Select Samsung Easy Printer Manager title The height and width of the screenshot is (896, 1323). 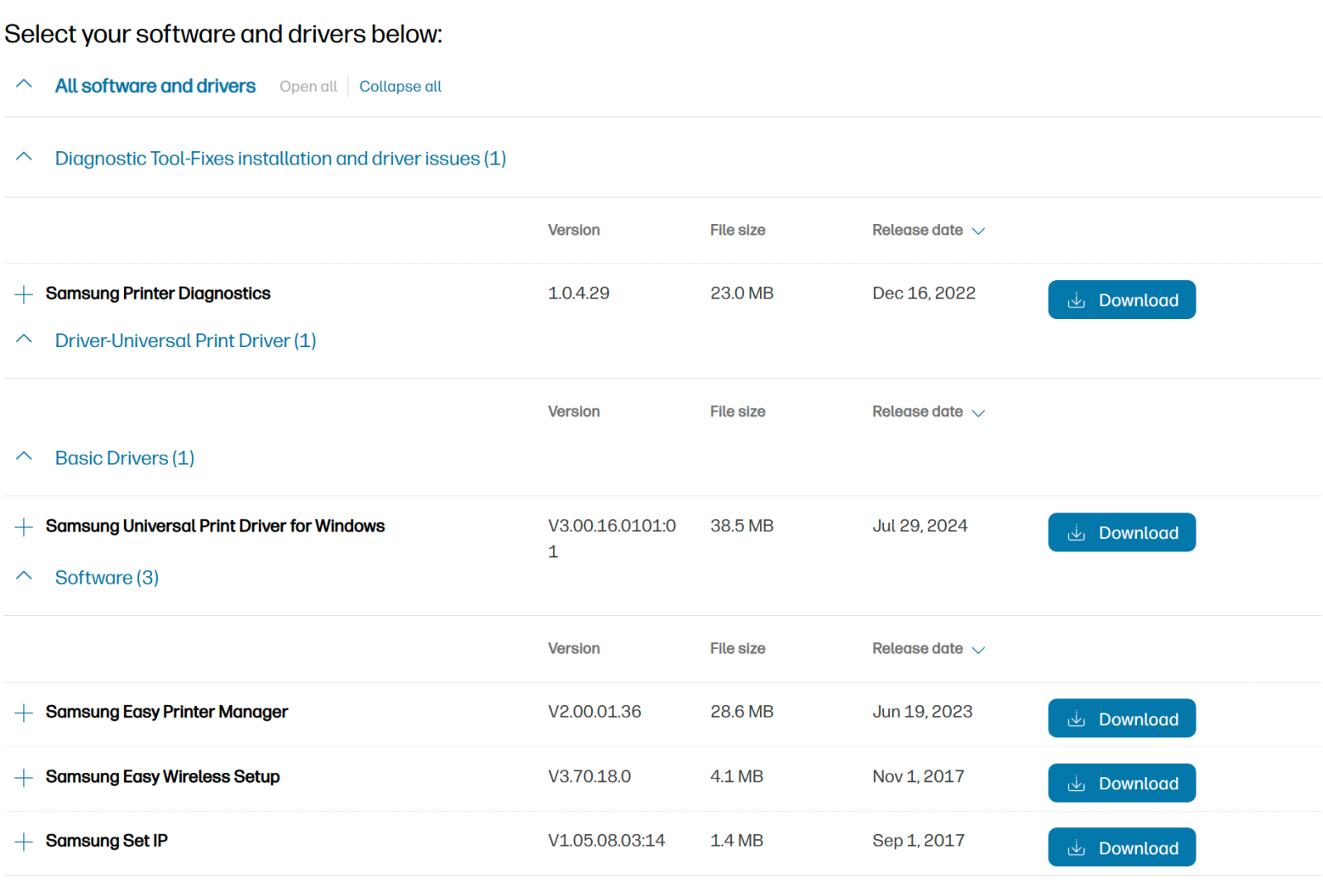tap(167, 712)
